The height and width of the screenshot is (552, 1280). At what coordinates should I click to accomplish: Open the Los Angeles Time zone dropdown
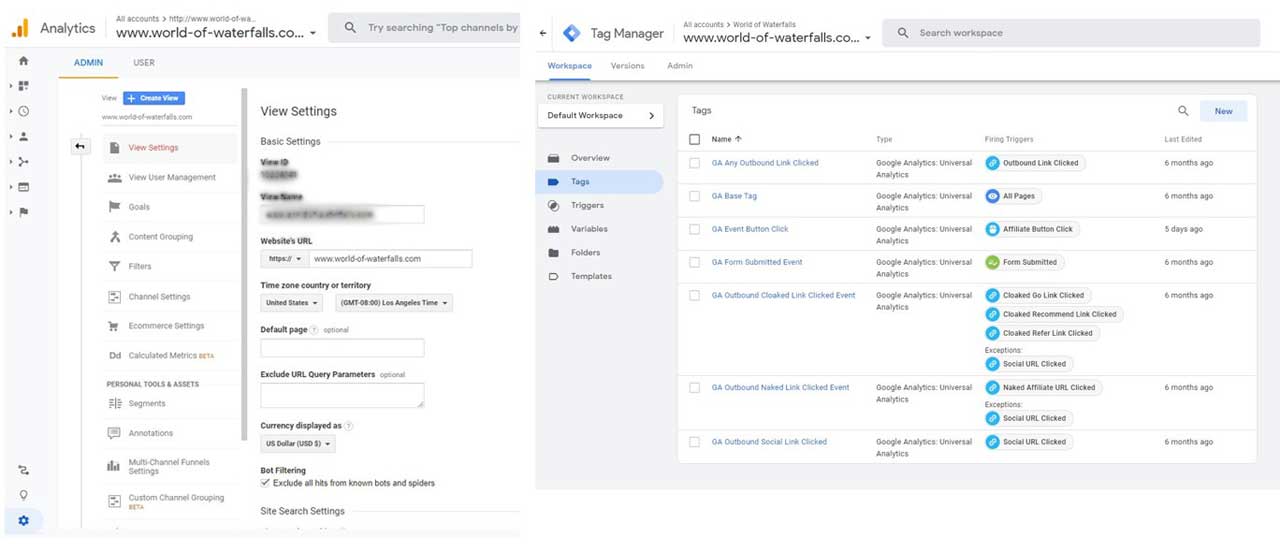[x=393, y=302]
